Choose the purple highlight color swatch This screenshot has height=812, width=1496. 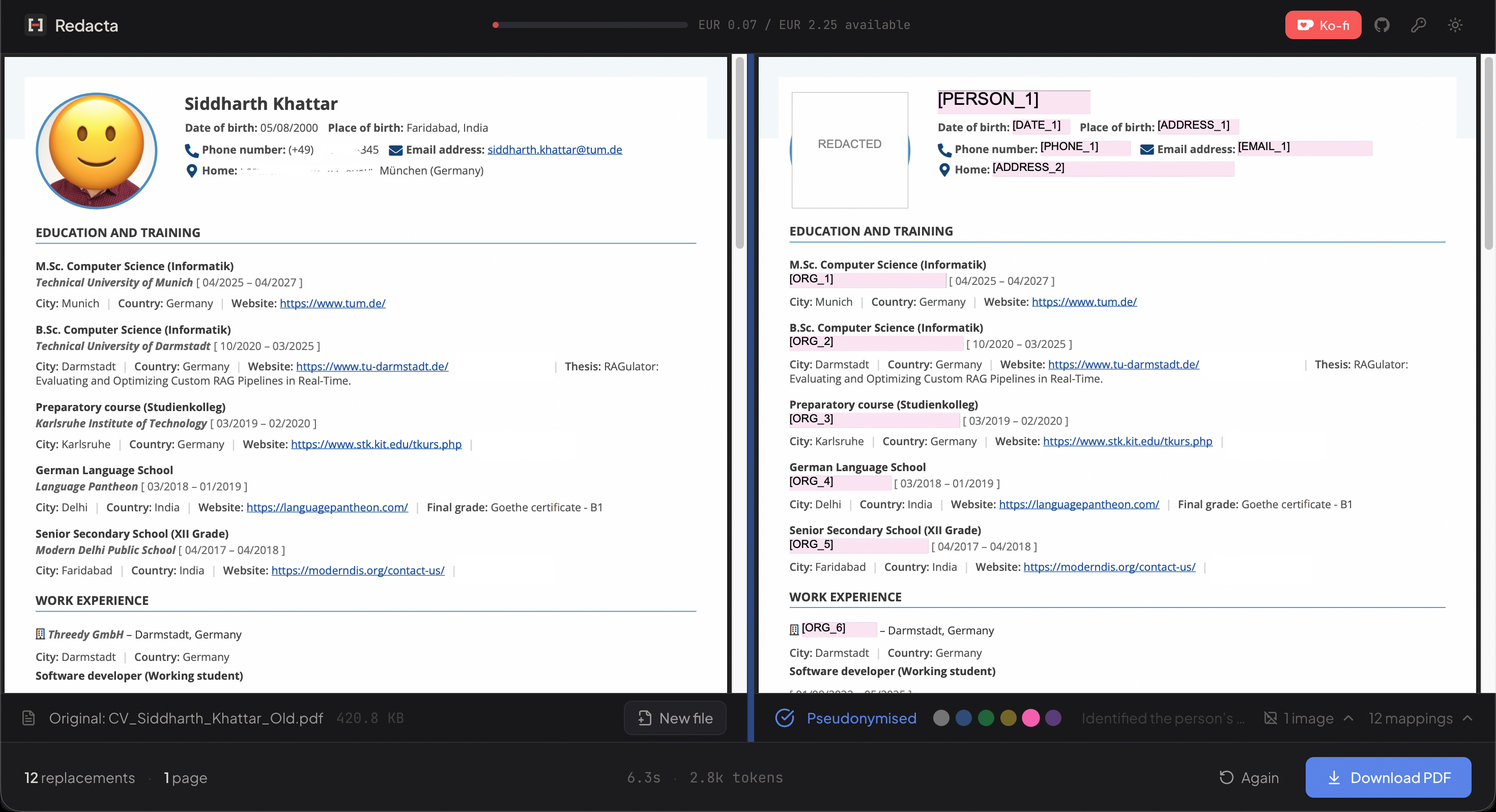click(1053, 718)
